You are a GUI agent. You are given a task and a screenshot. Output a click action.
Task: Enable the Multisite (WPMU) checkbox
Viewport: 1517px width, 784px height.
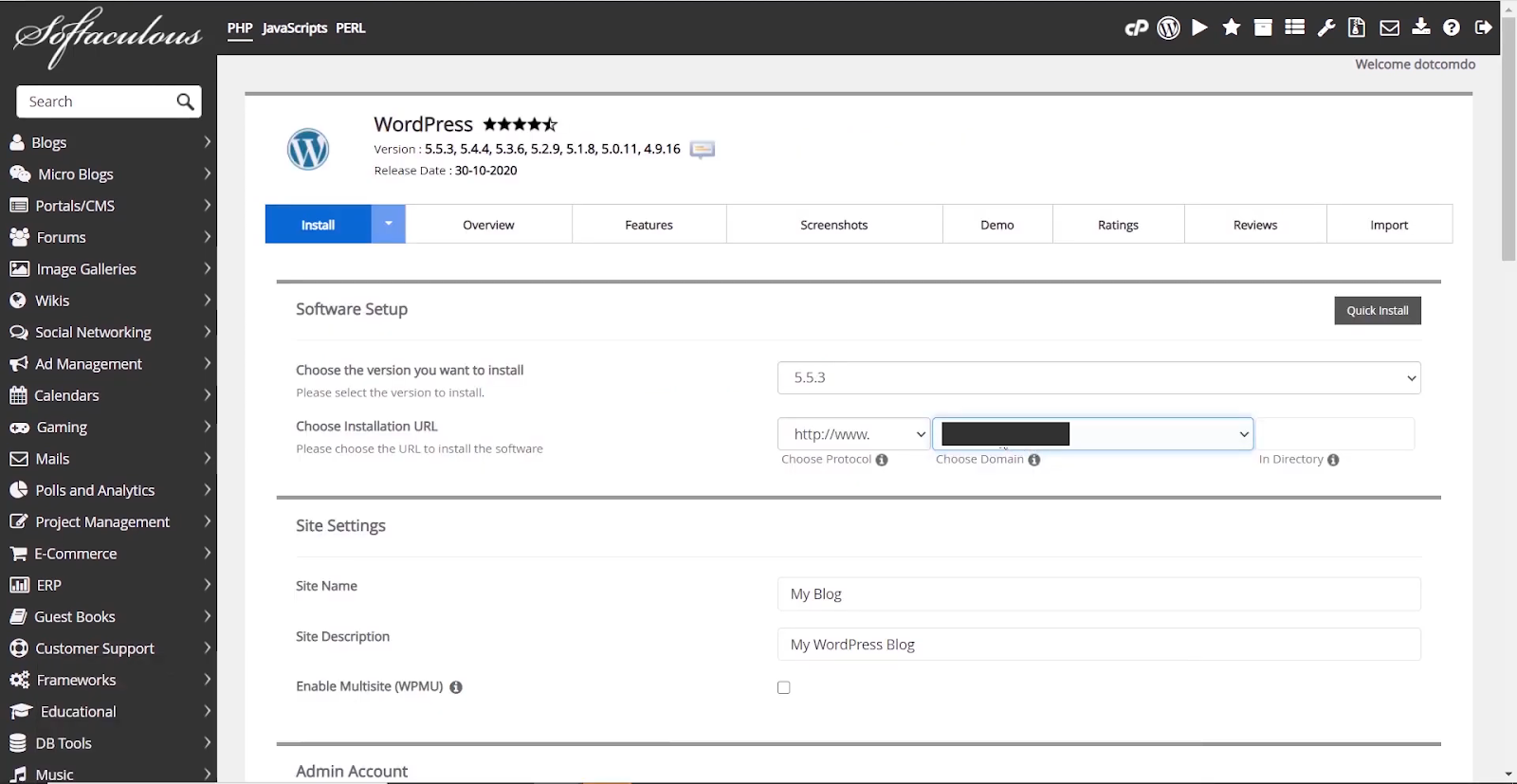(783, 687)
